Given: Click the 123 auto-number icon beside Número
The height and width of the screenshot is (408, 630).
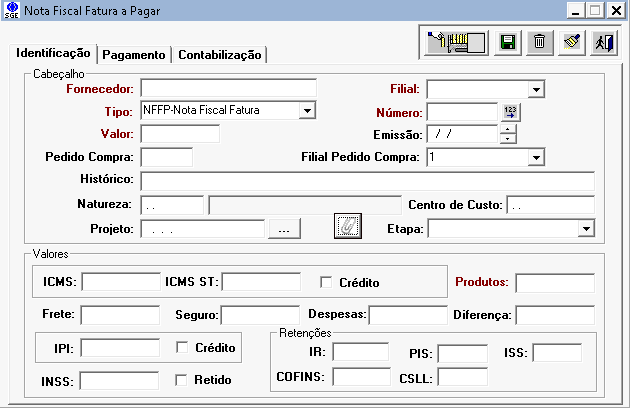Looking at the screenshot, I should click(x=511, y=112).
